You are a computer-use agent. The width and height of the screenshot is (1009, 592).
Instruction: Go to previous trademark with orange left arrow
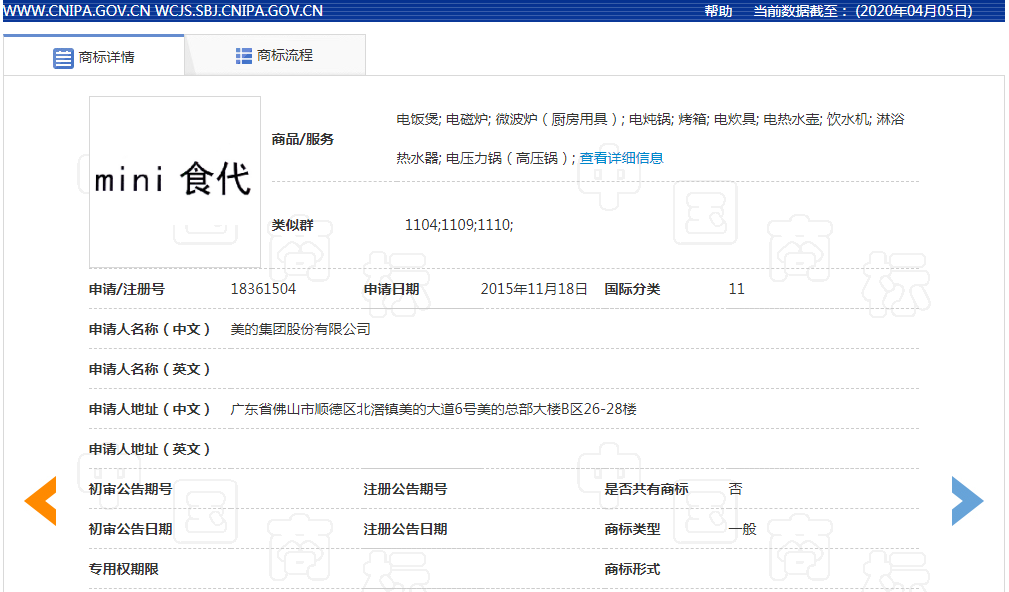tap(41, 501)
